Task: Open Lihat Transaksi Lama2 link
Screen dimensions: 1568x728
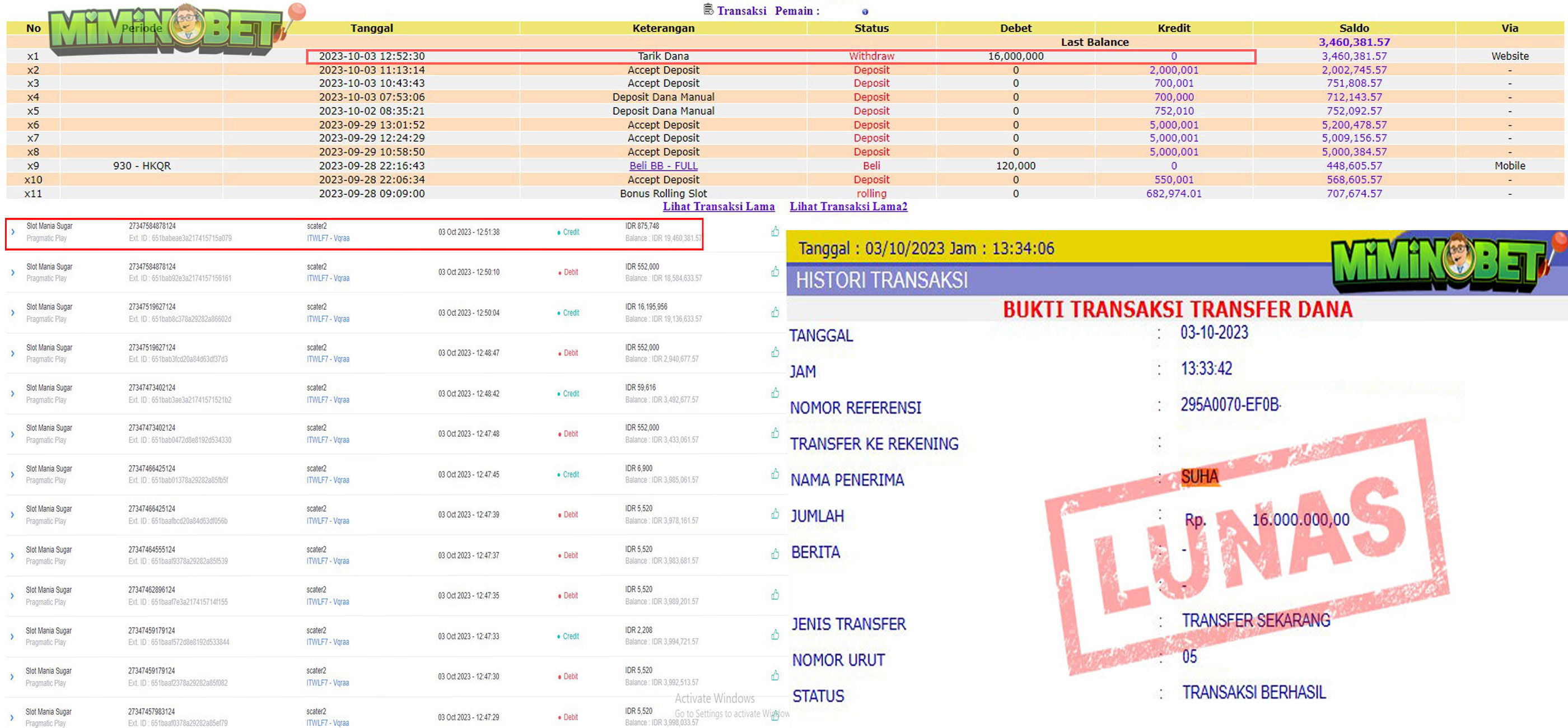Action: (848, 206)
